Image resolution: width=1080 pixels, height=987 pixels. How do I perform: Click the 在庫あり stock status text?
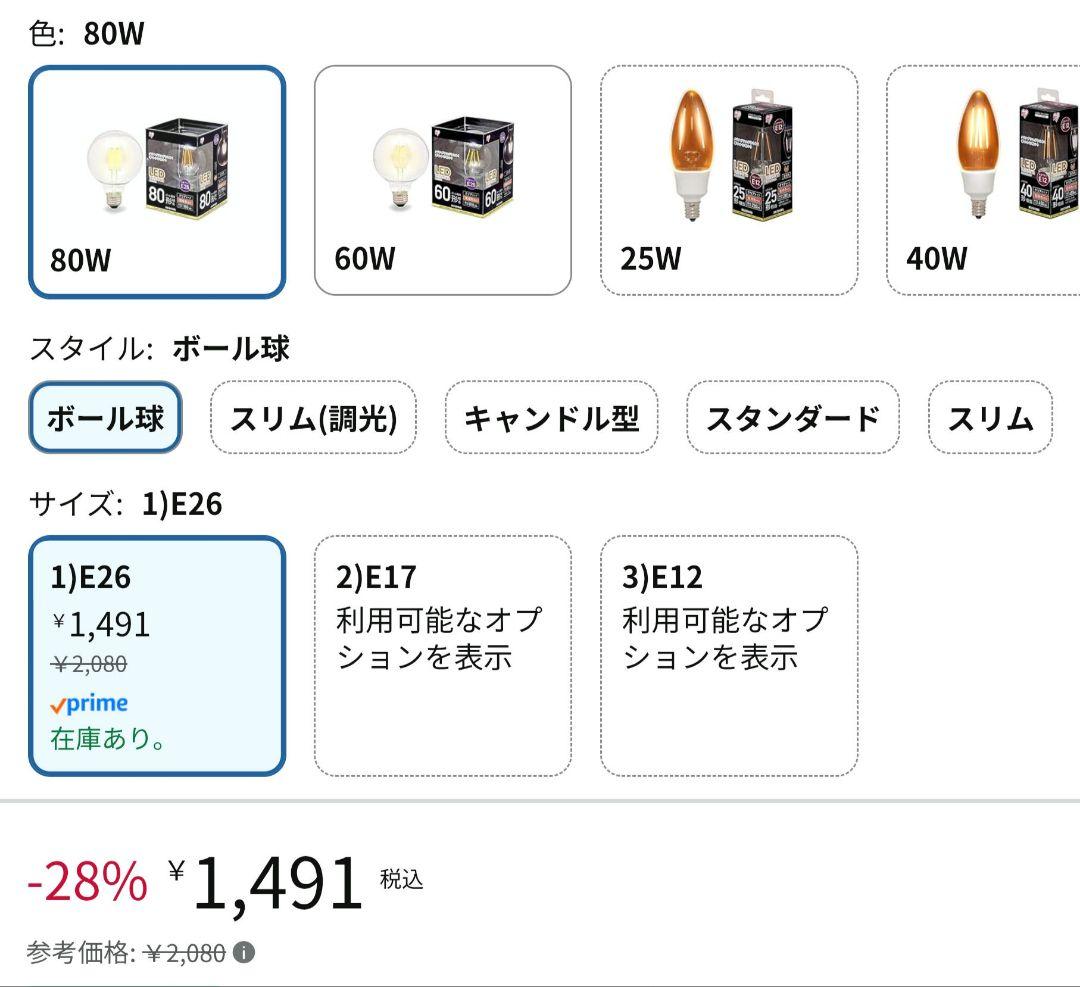click(108, 740)
